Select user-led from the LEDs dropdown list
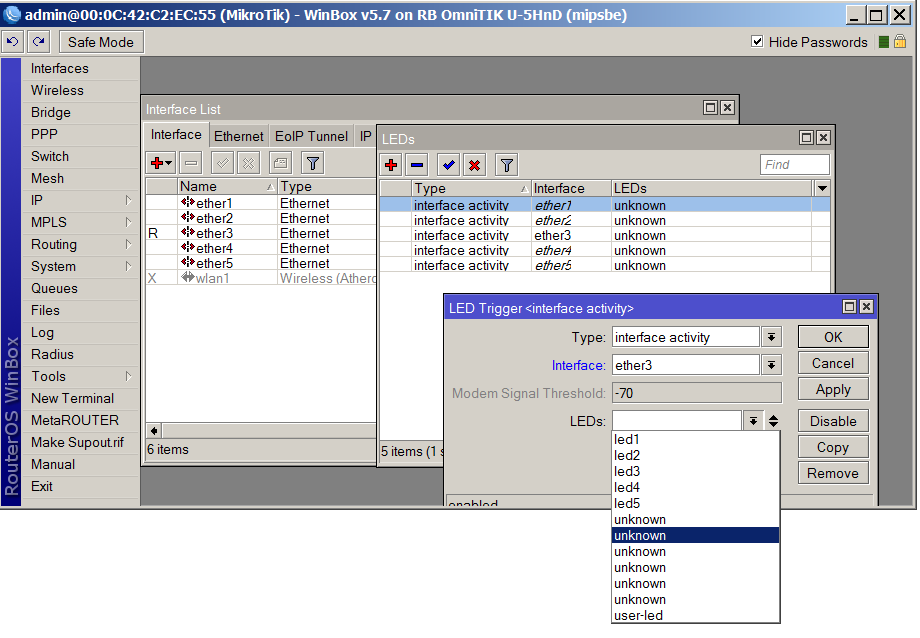This screenshot has height=638, width=920. coord(695,616)
